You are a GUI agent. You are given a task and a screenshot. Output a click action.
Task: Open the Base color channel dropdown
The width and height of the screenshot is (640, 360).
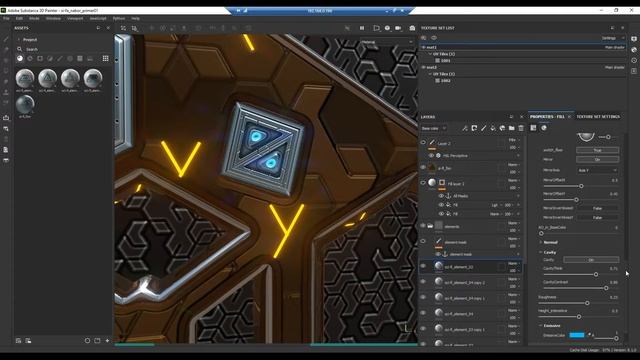[x=433, y=128]
